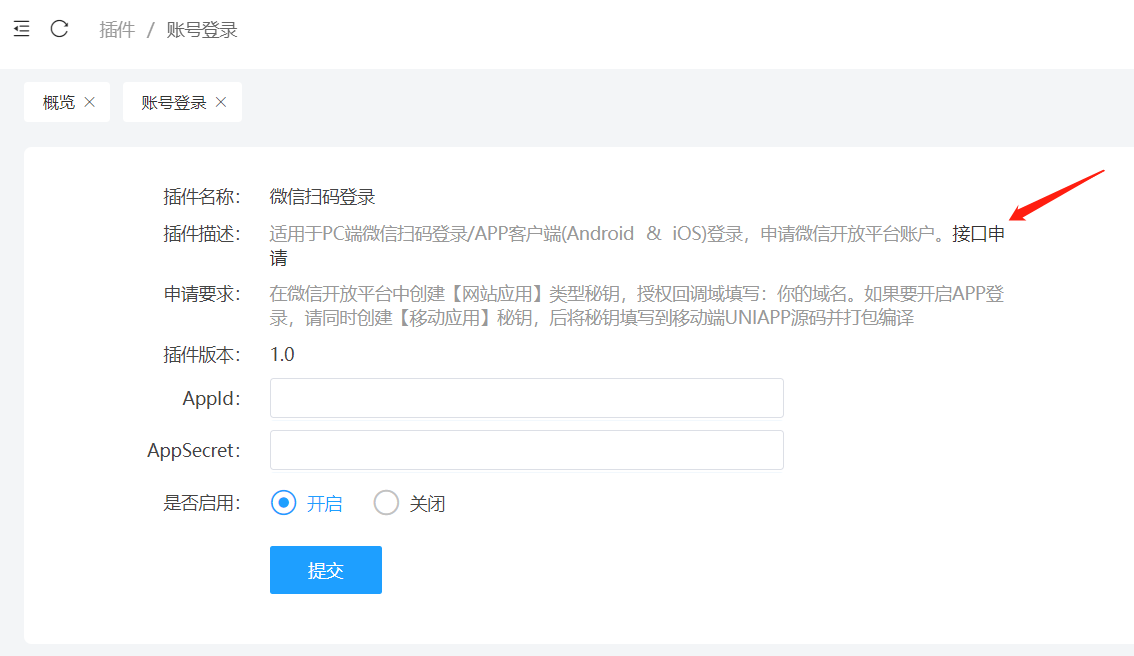Close the 账号登录 tab
Screen dimensions: 1134x656
coord(221,102)
